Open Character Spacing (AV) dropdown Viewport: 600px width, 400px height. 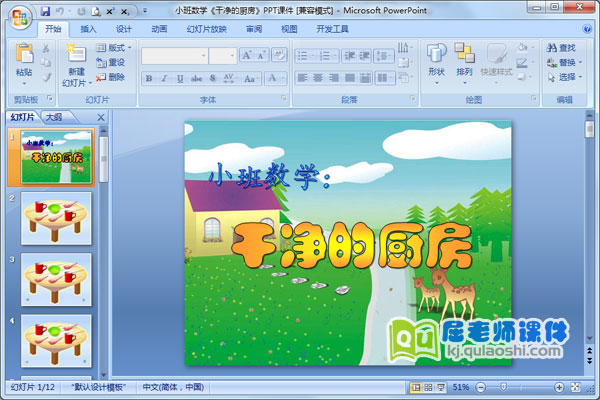230,78
